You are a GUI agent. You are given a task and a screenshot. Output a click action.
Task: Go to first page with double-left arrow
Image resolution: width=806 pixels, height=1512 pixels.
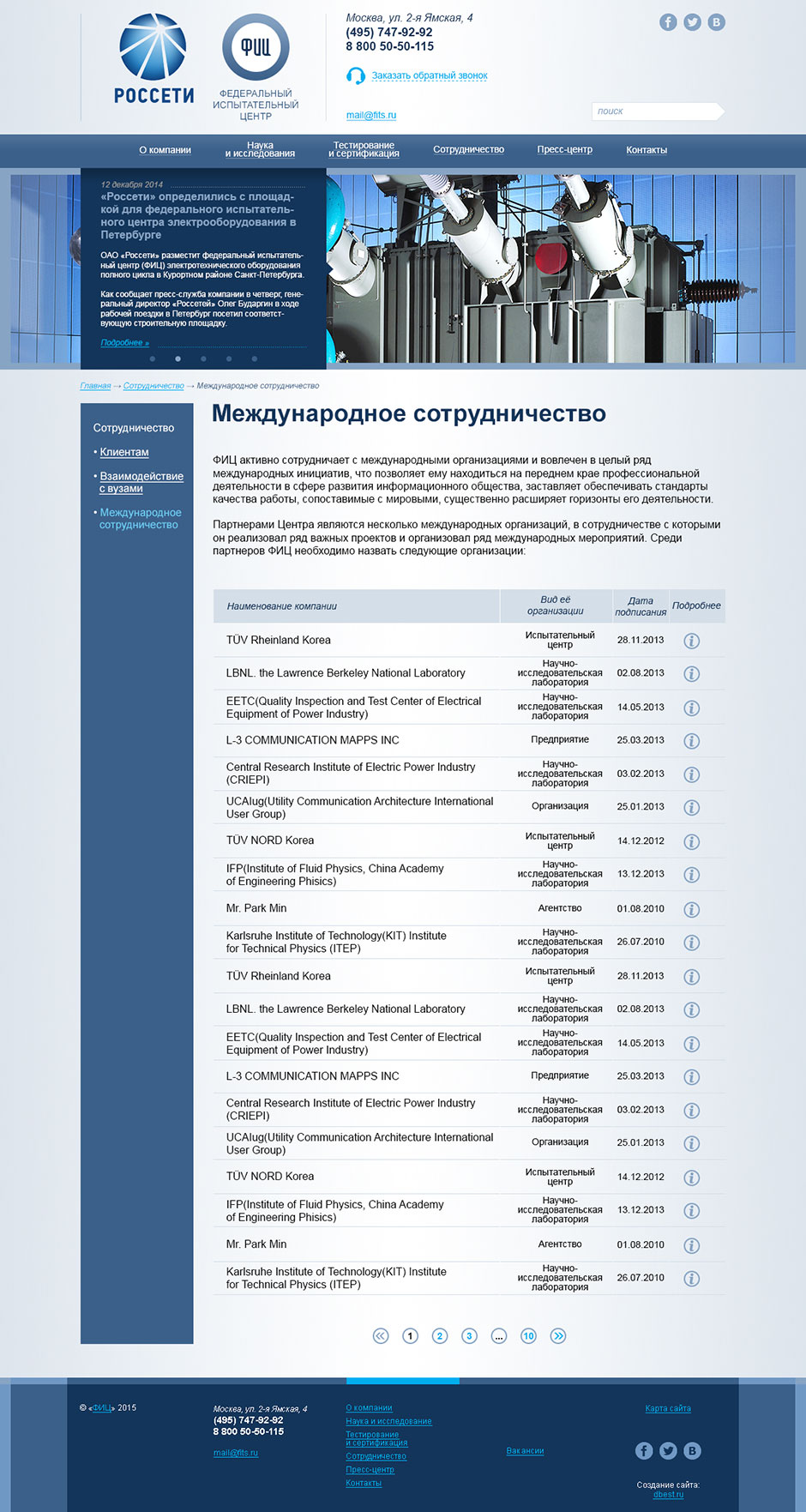(x=381, y=1335)
